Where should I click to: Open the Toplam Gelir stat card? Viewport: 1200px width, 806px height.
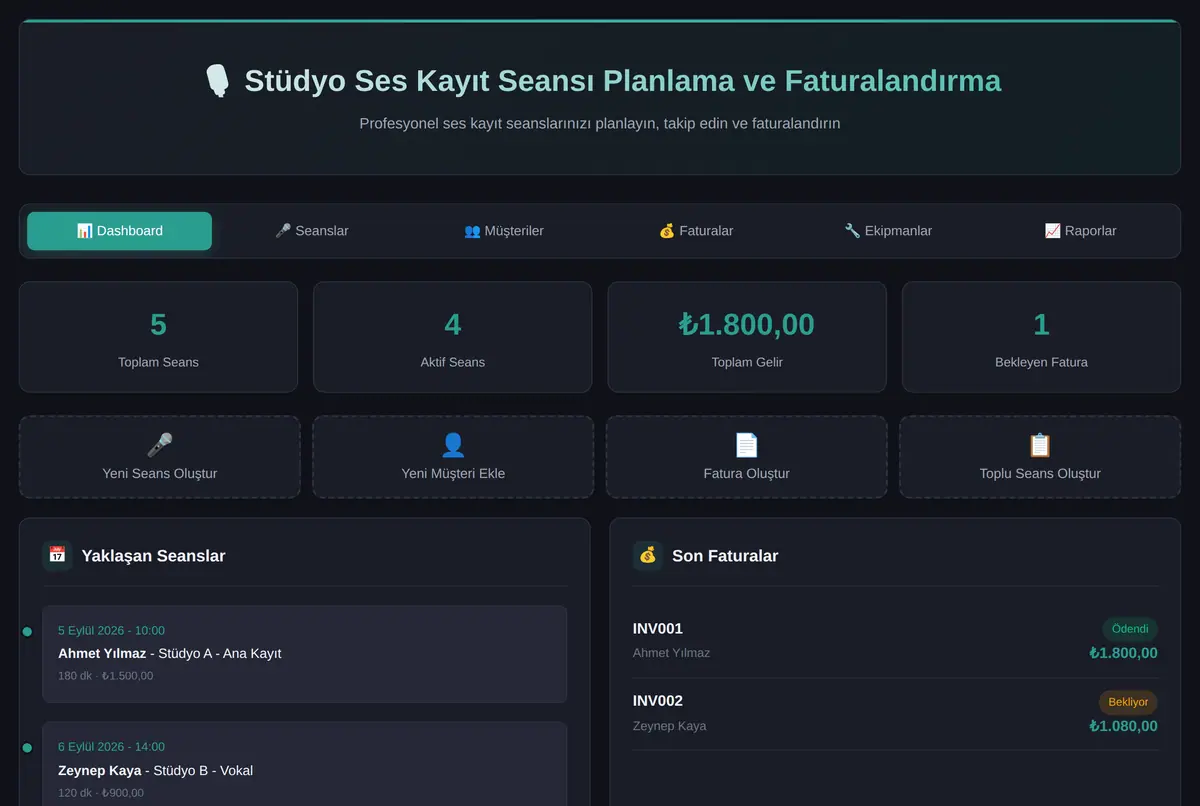click(747, 337)
